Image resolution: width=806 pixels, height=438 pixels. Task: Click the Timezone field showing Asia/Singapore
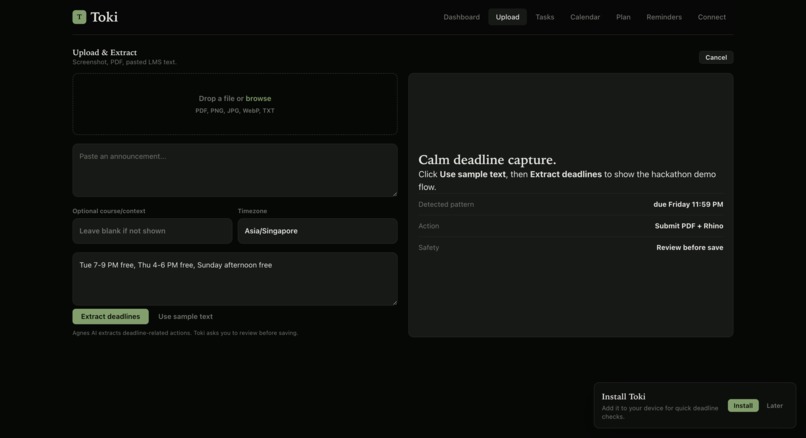tap(317, 231)
